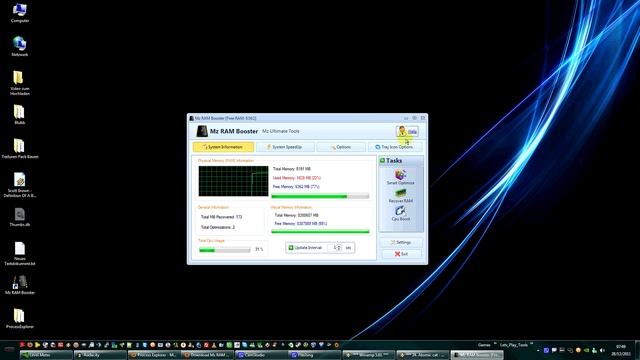
Task: Select the ProcessExplorer folder icon
Action: pyautogui.click(x=20, y=319)
